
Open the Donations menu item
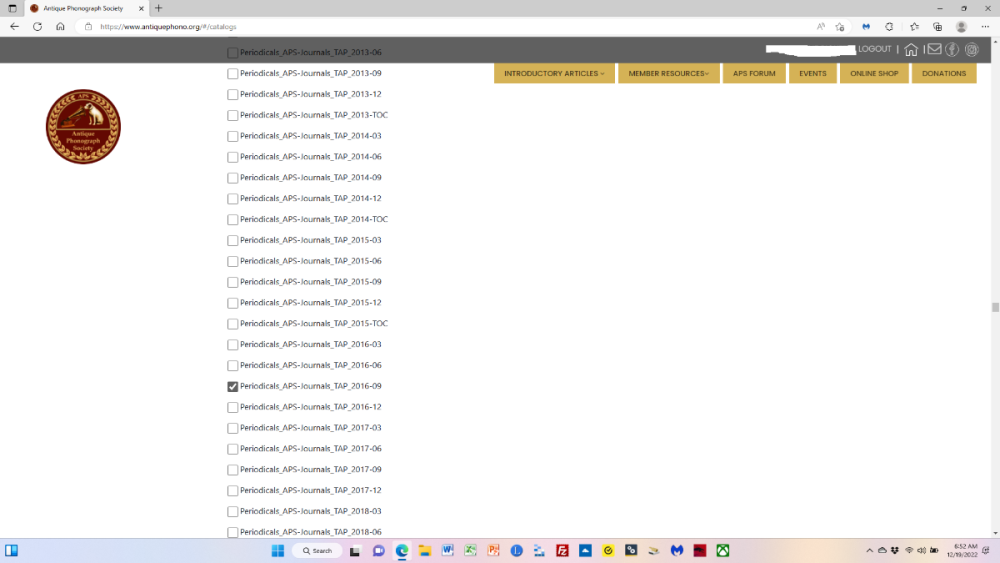944,73
